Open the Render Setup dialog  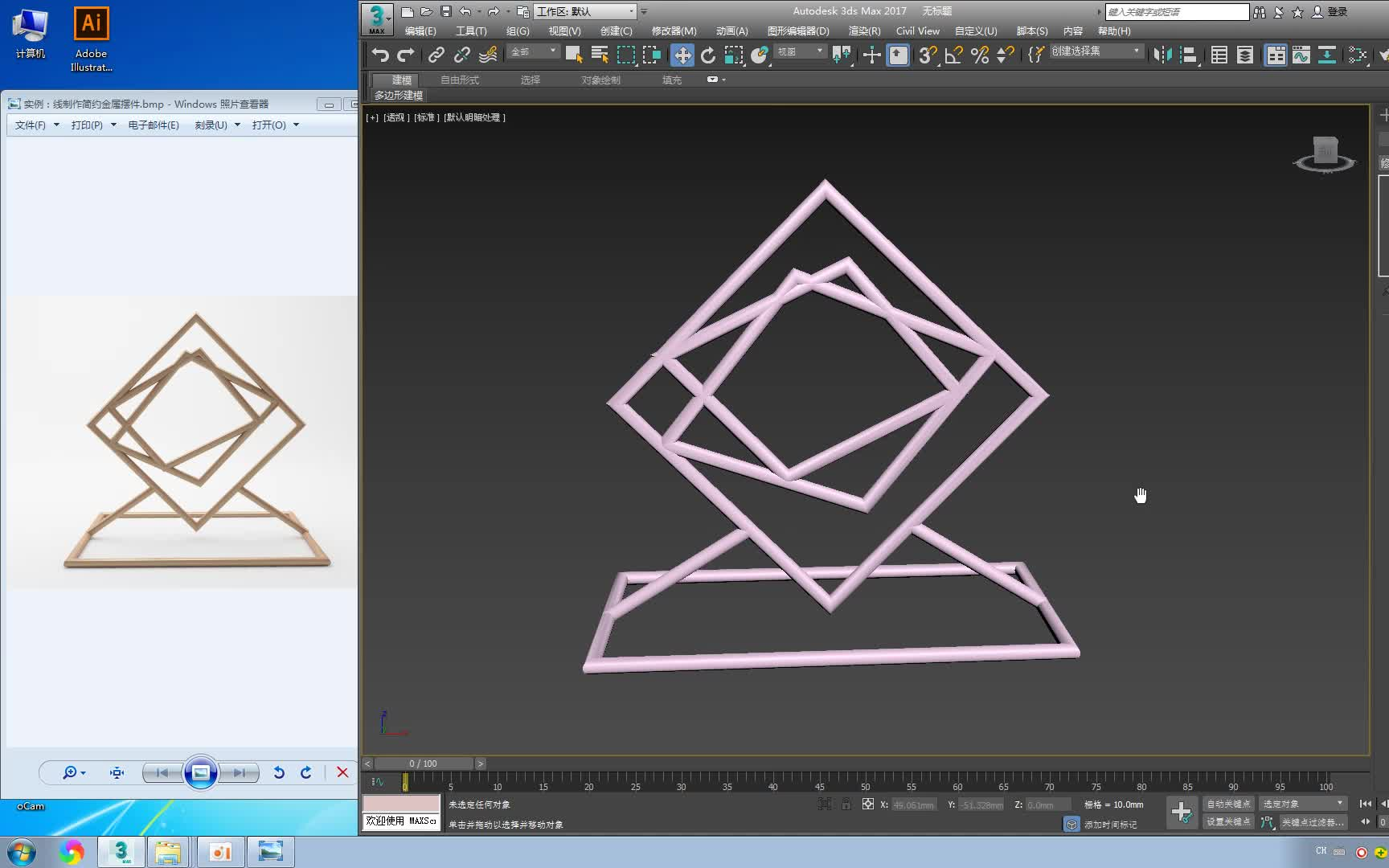(x=1384, y=55)
